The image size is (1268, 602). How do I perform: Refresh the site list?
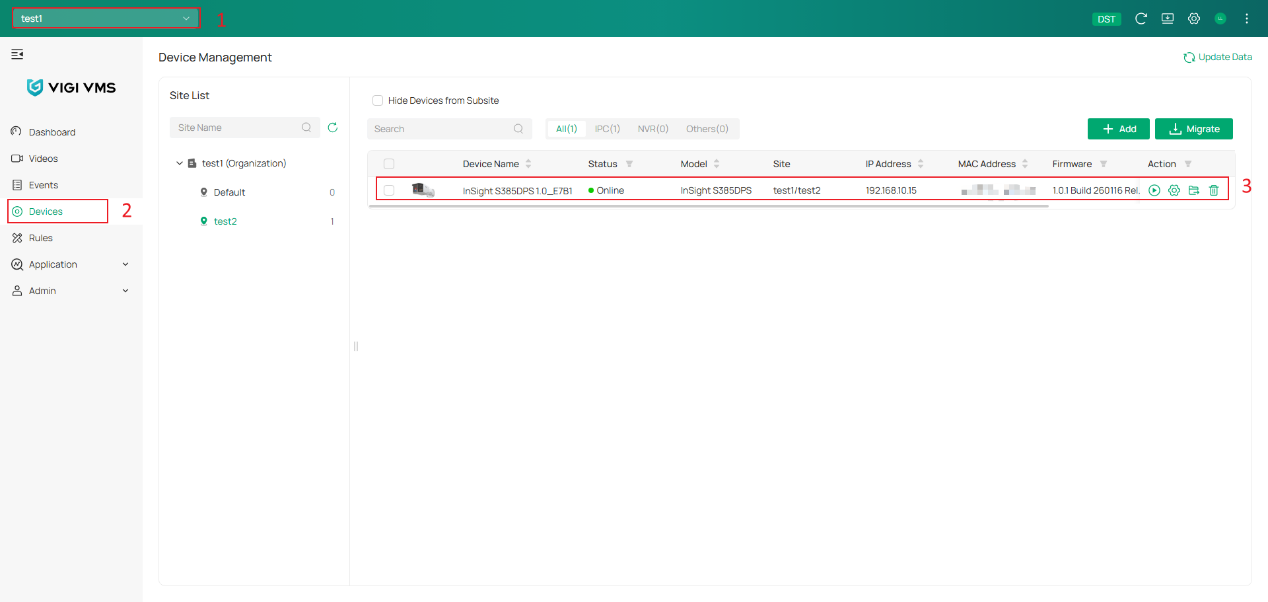pos(333,128)
